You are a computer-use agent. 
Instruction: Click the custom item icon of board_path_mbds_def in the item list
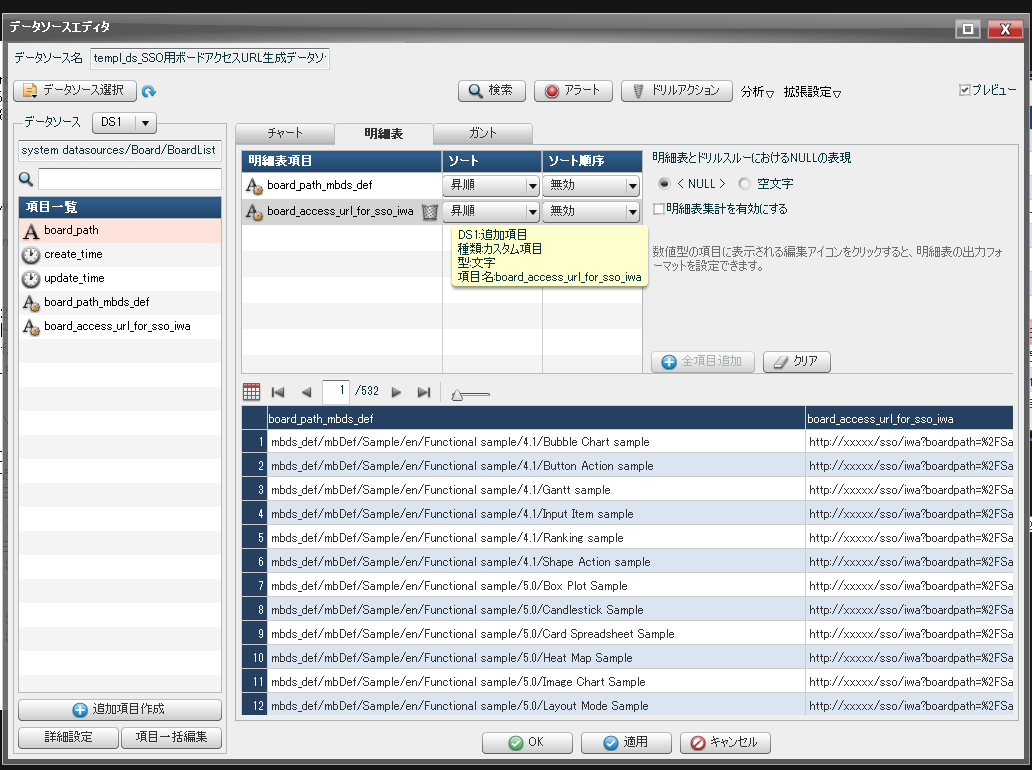(31, 303)
